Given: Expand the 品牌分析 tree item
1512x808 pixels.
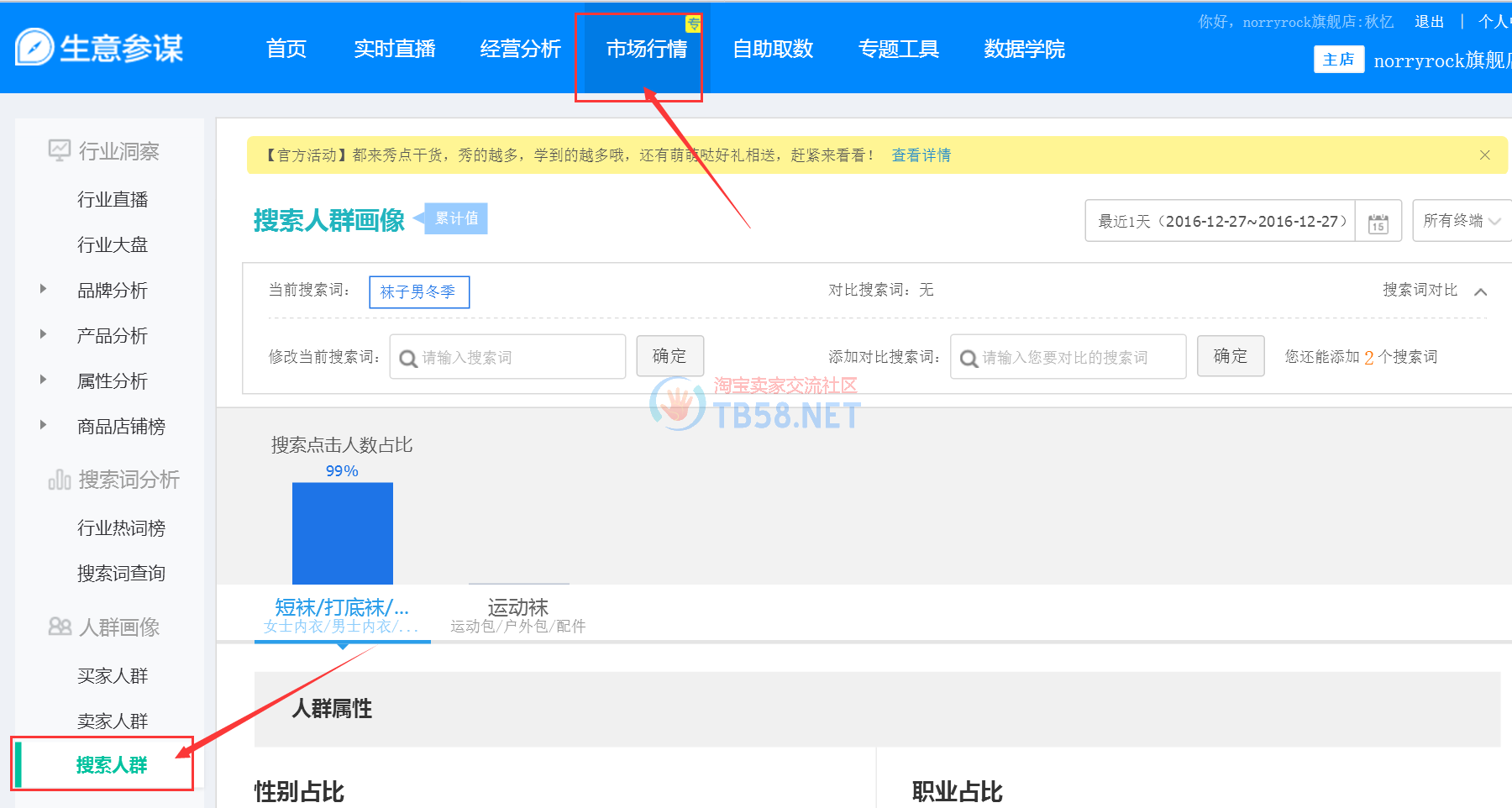Looking at the screenshot, I should click(44, 290).
